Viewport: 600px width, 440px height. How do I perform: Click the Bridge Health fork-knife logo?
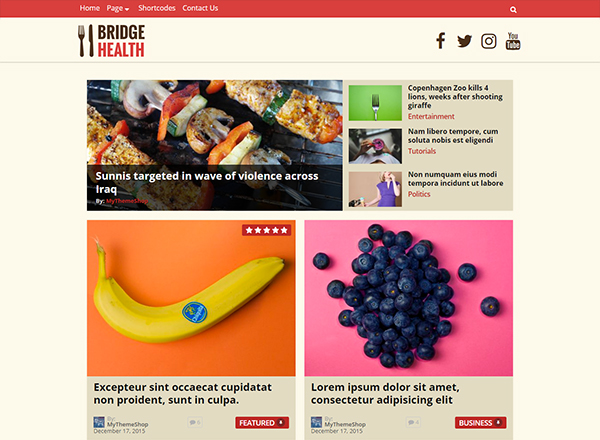point(111,41)
